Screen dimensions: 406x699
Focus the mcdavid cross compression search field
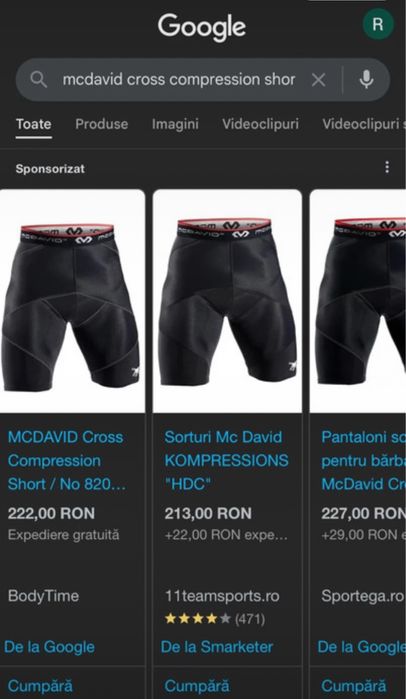[179, 80]
